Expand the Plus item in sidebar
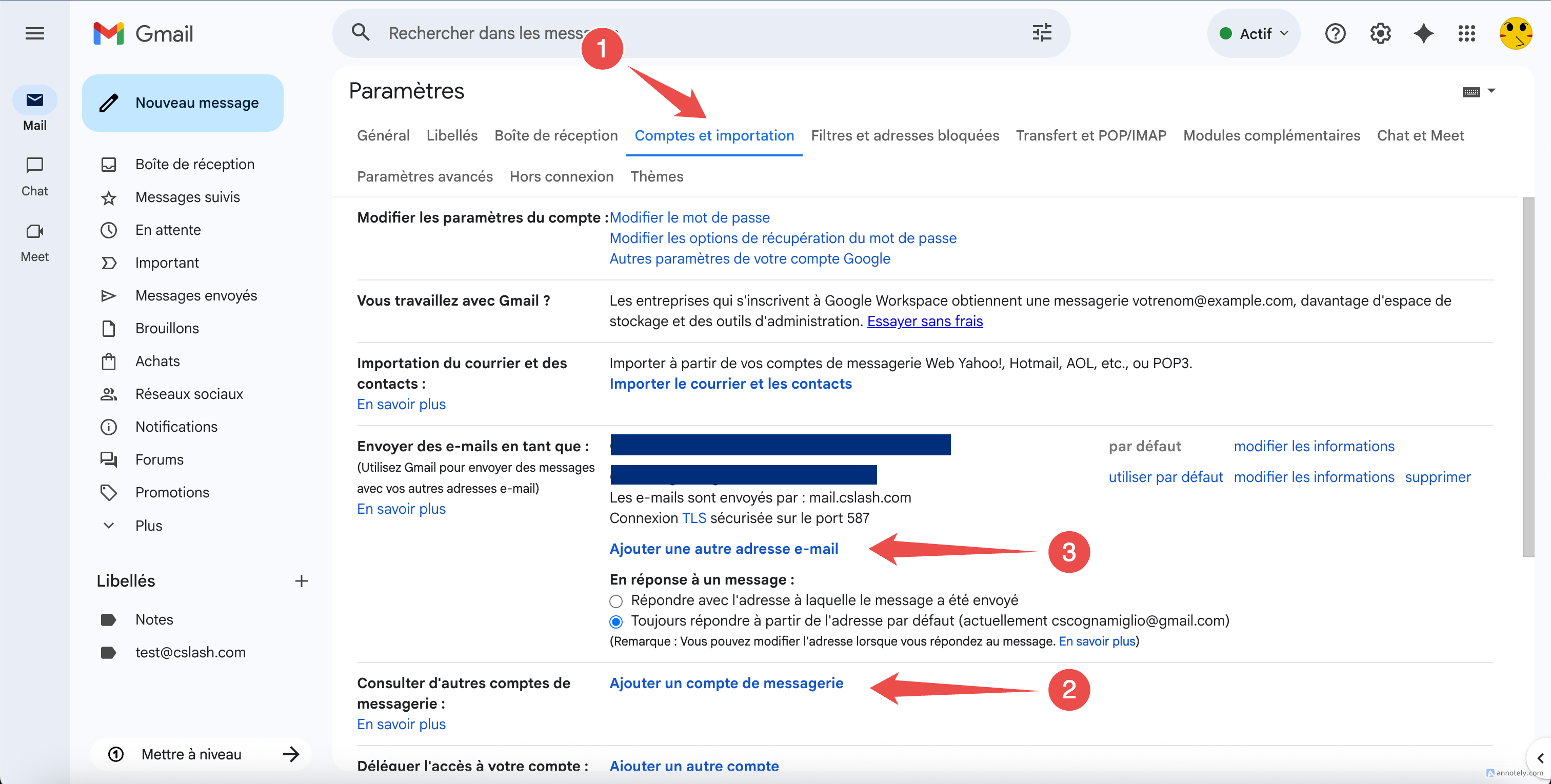 tap(148, 525)
